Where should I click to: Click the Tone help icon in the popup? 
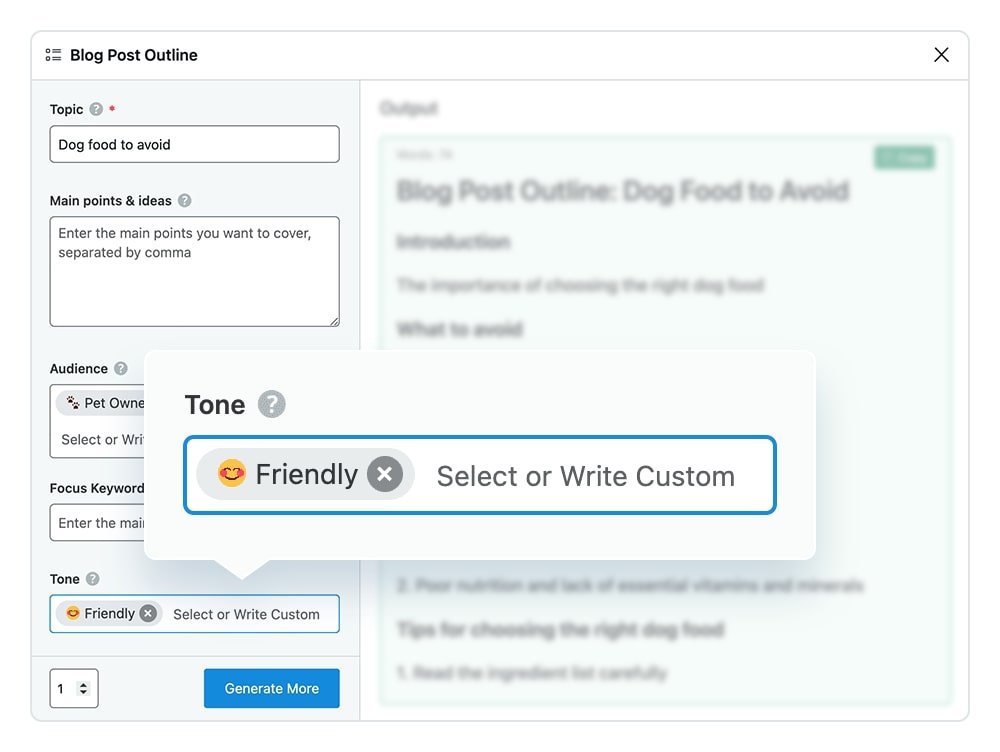pyautogui.click(x=270, y=405)
